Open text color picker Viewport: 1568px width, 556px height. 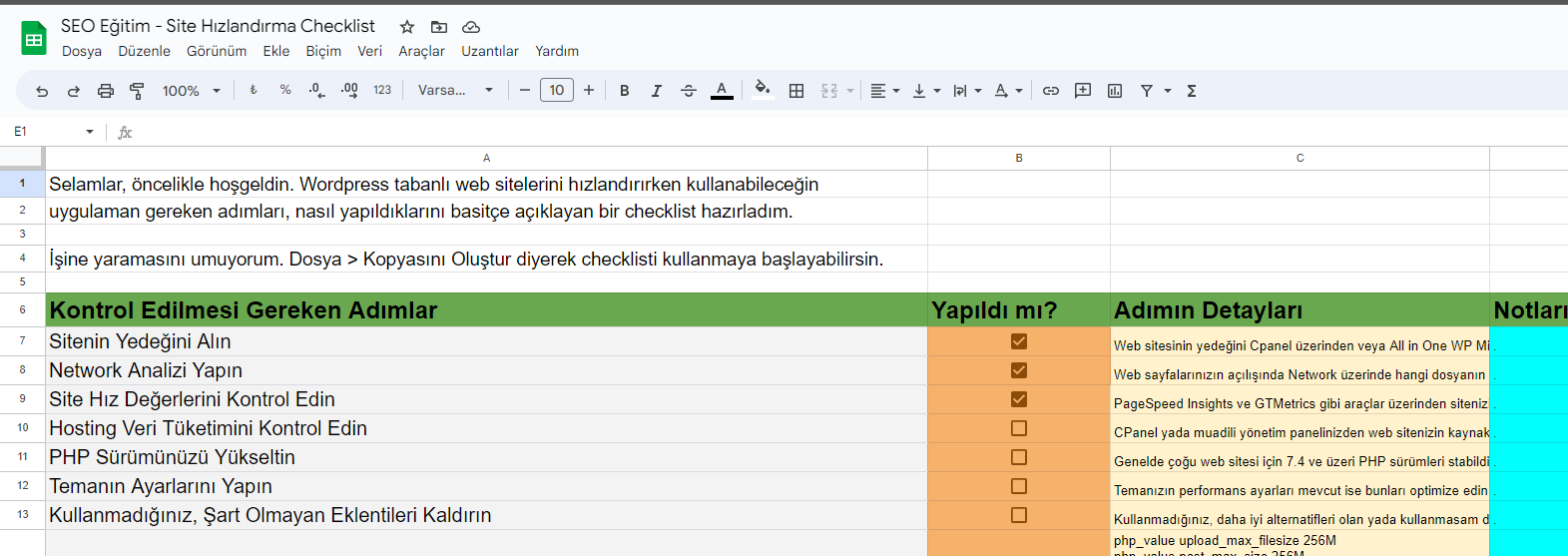coord(722,91)
